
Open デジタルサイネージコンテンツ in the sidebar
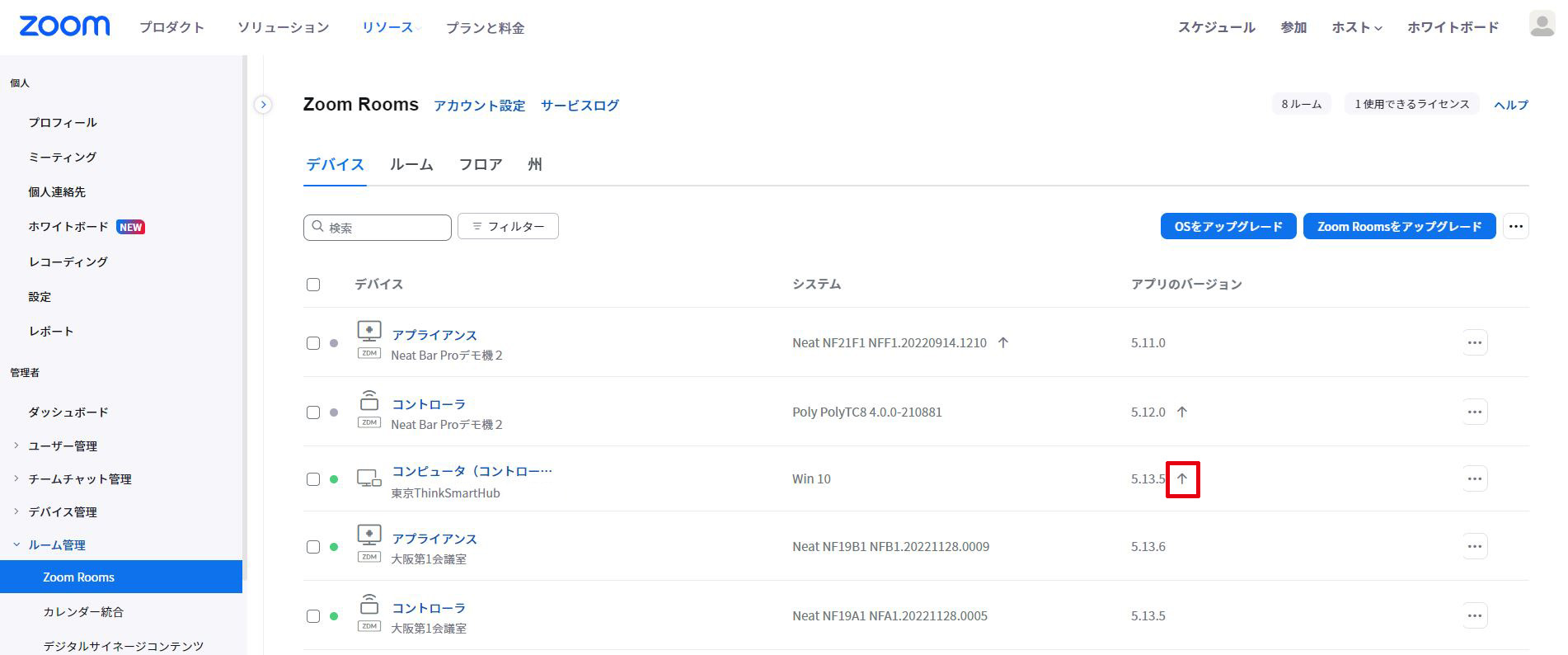(x=124, y=646)
